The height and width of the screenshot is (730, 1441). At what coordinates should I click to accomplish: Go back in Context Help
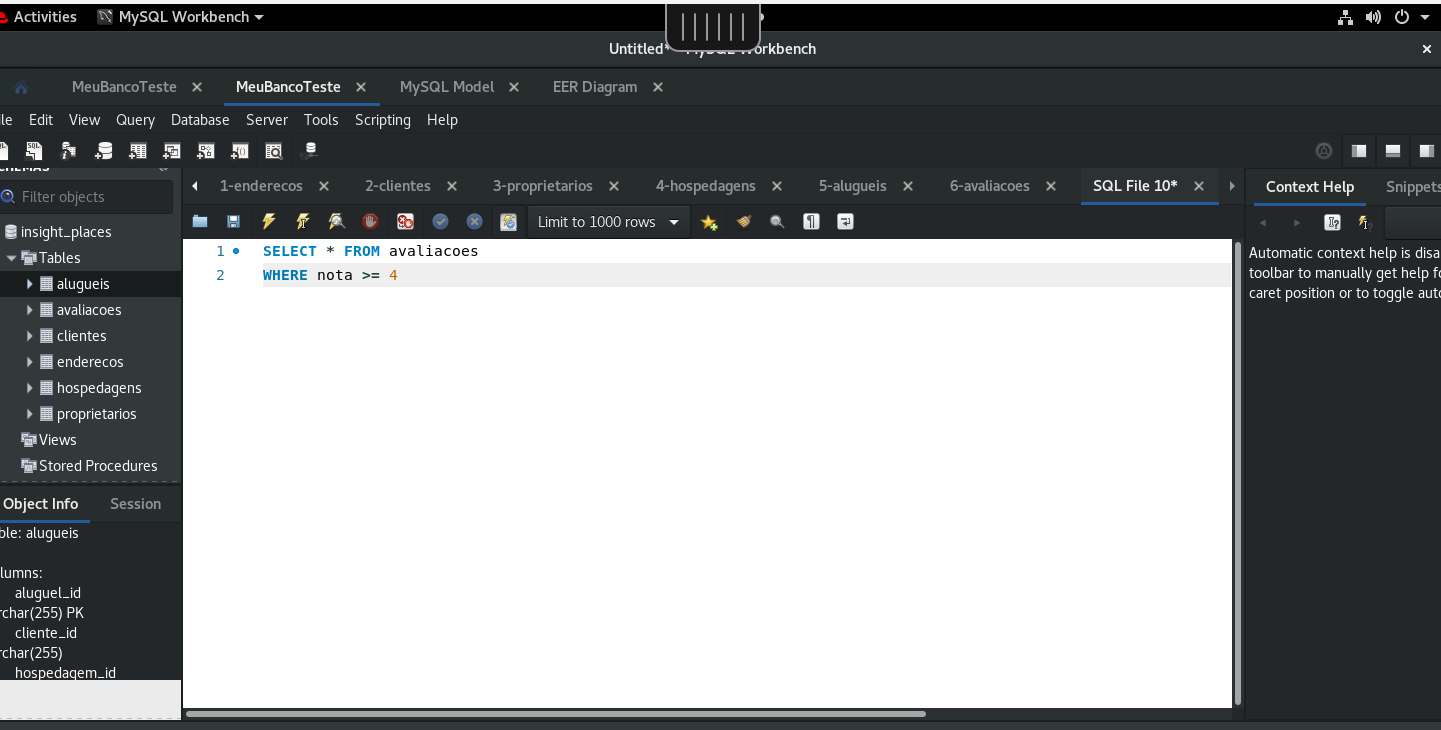point(1263,223)
